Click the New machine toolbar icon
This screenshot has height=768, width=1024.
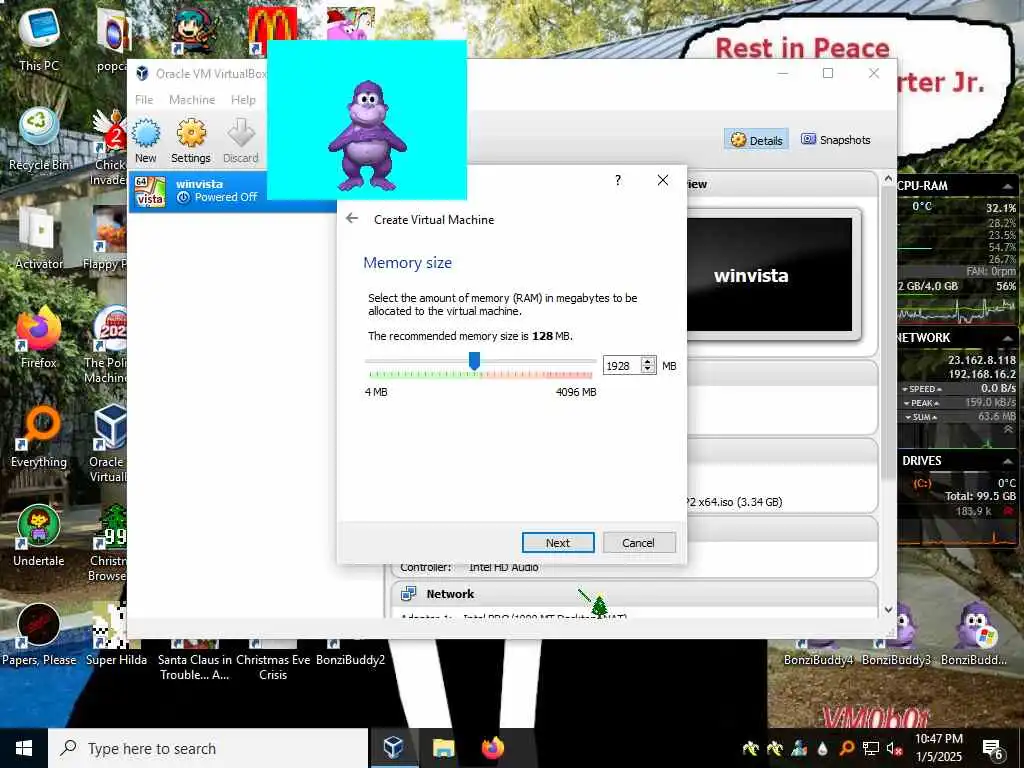(x=146, y=140)
